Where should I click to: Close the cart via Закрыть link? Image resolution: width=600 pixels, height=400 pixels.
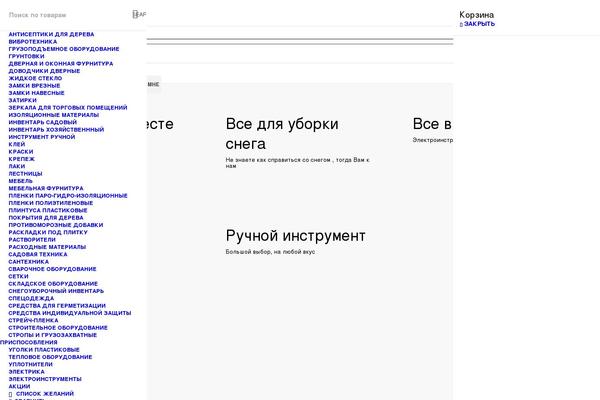479,24
